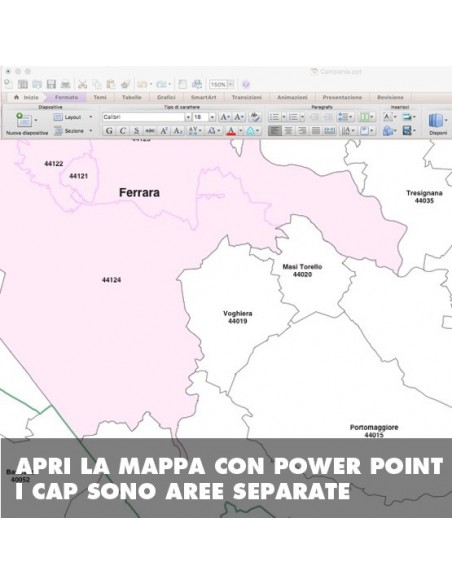Open the font size dropdown arrow
The height and width of the screenshot is (584, 452).
212,117
